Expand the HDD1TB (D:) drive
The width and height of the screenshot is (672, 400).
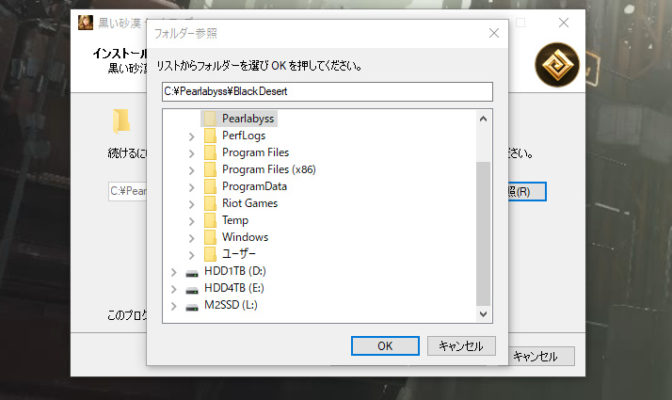(x=174, y=272)
